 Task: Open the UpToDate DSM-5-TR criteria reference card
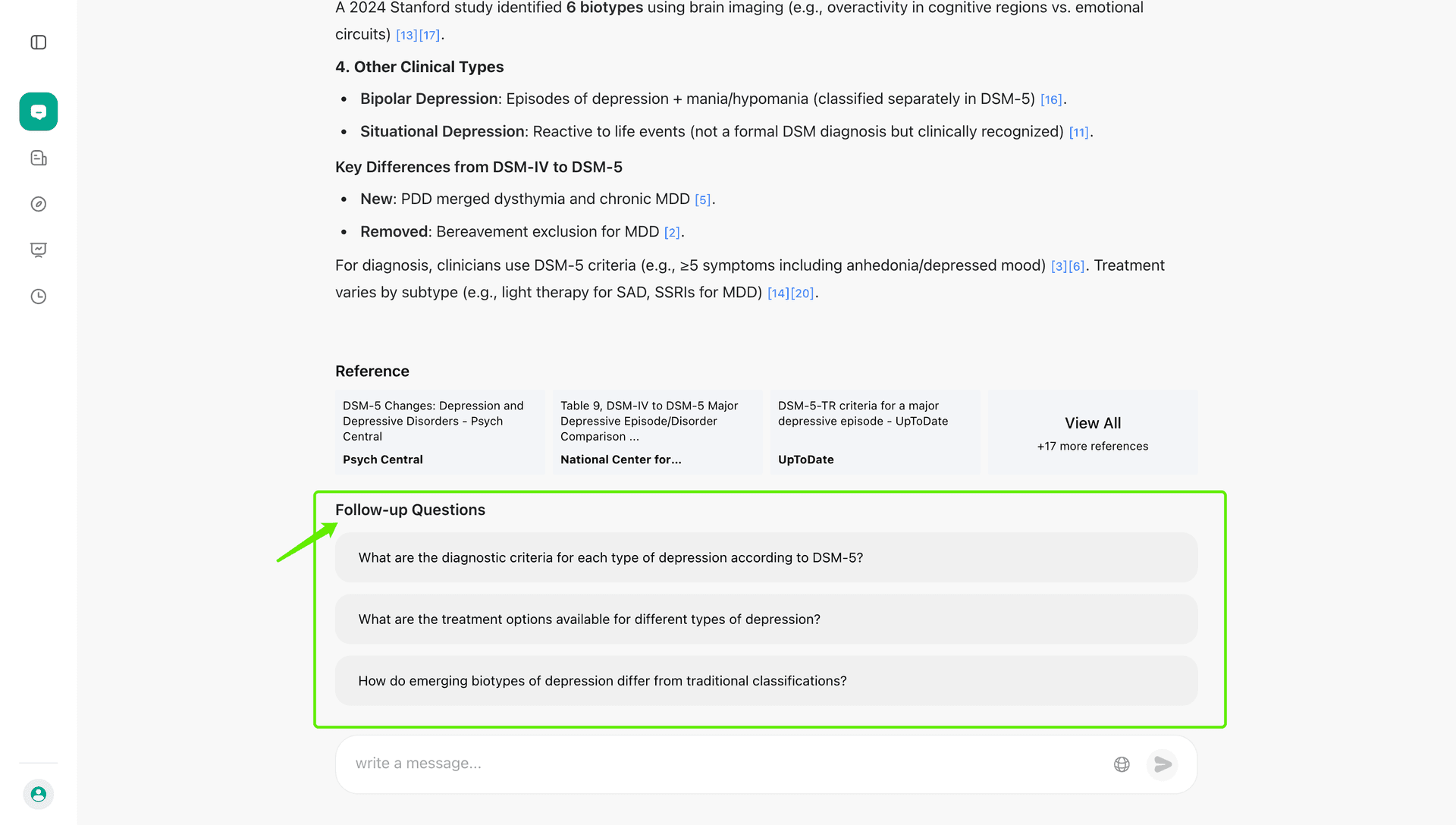(x=874, y=432)
